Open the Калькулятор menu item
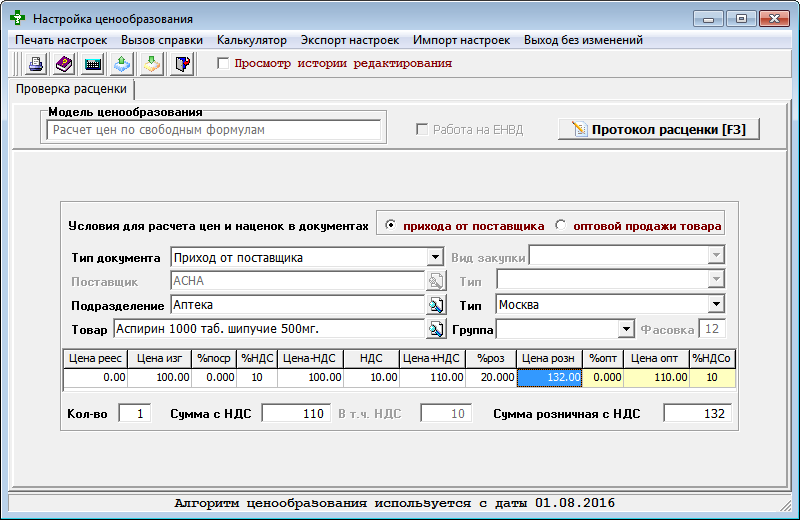The image size is (800, 520). point(252,40)
